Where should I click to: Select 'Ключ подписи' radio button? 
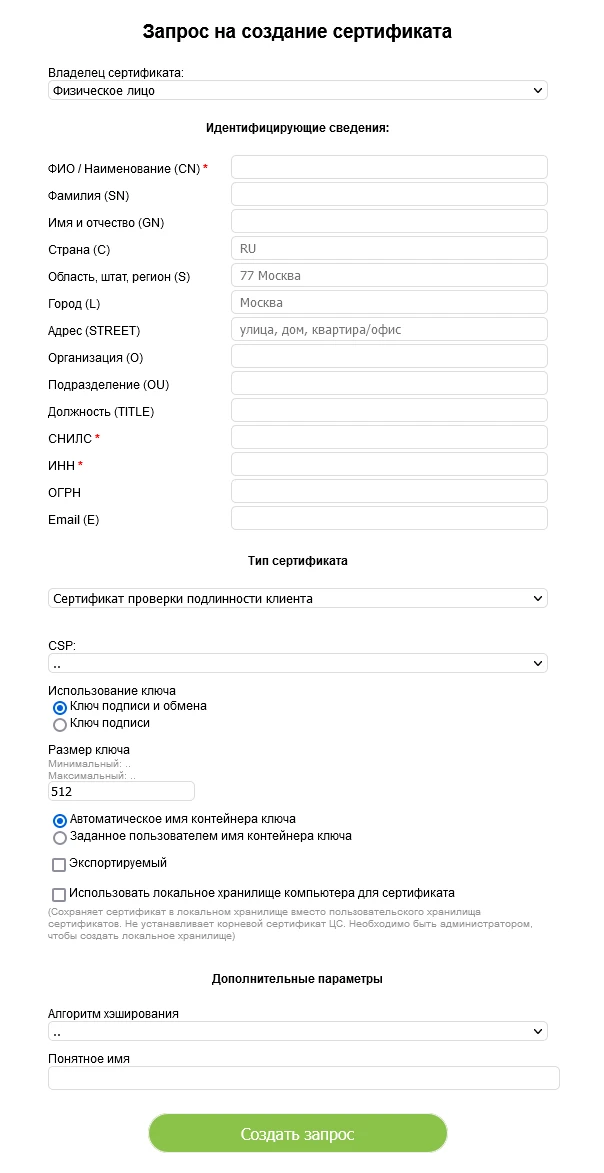60,724
